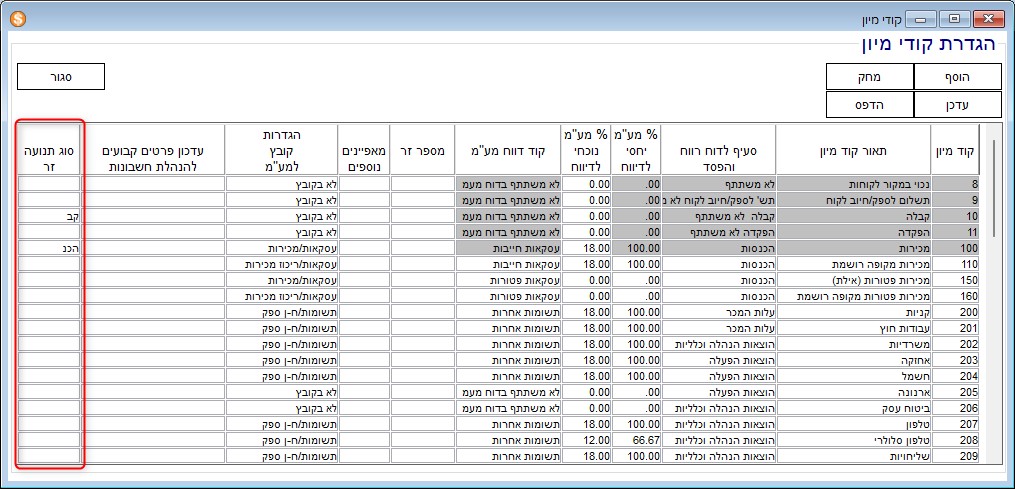Click the סוג תנועה זר cell containing הכנ
1015x489 pixels.
(x=49, y=246)
